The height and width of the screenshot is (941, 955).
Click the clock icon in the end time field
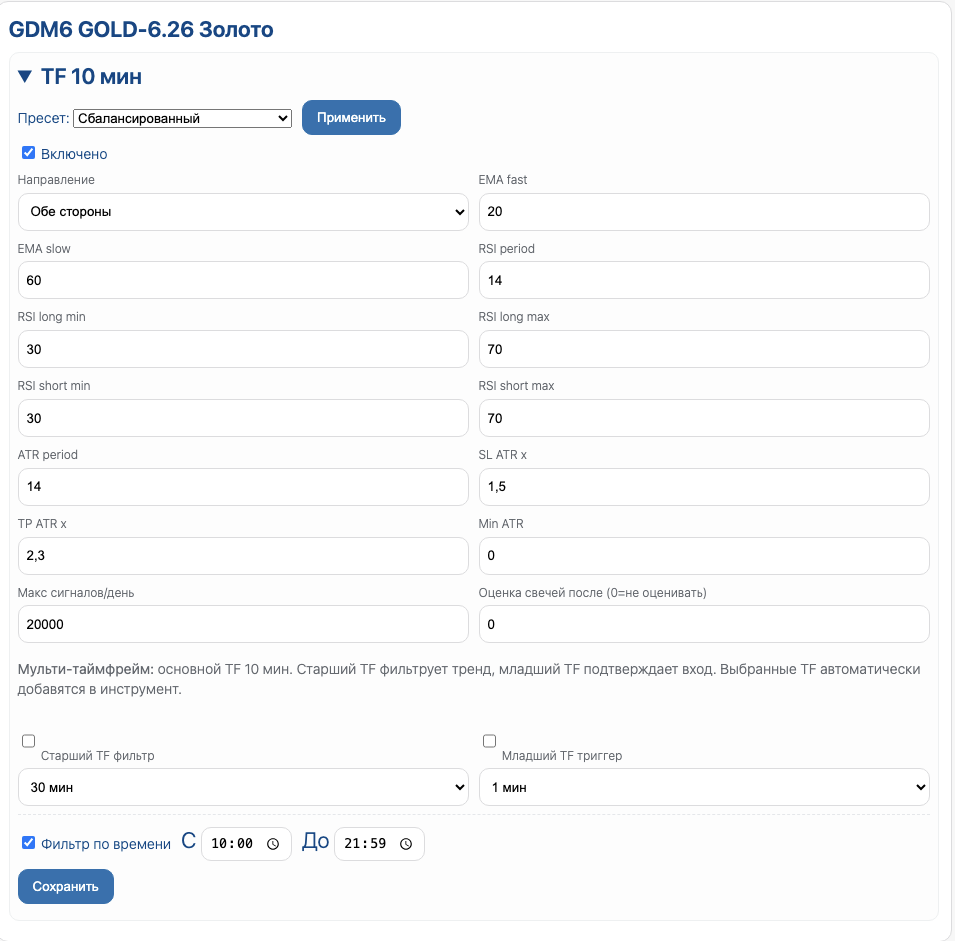[406, 844]
